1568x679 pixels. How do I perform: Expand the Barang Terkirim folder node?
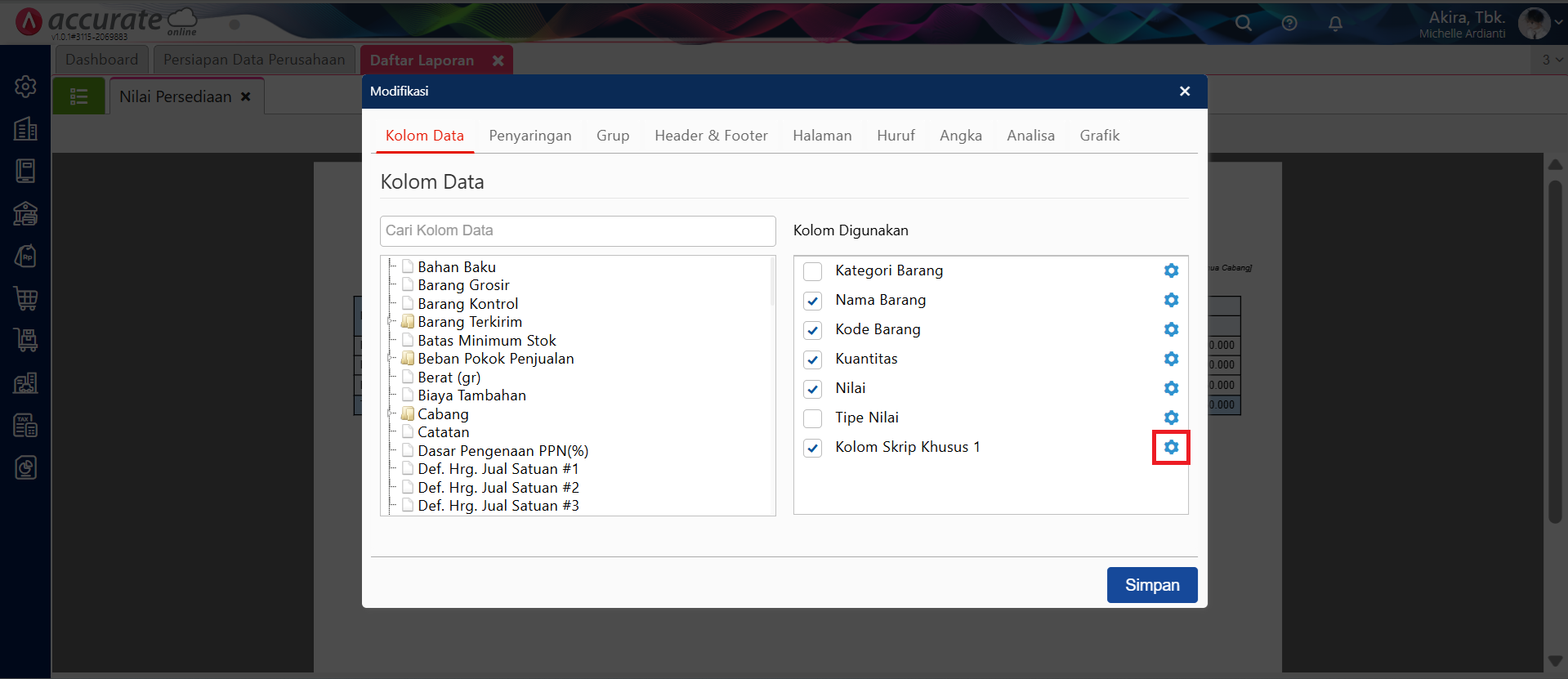pos(391,322)
